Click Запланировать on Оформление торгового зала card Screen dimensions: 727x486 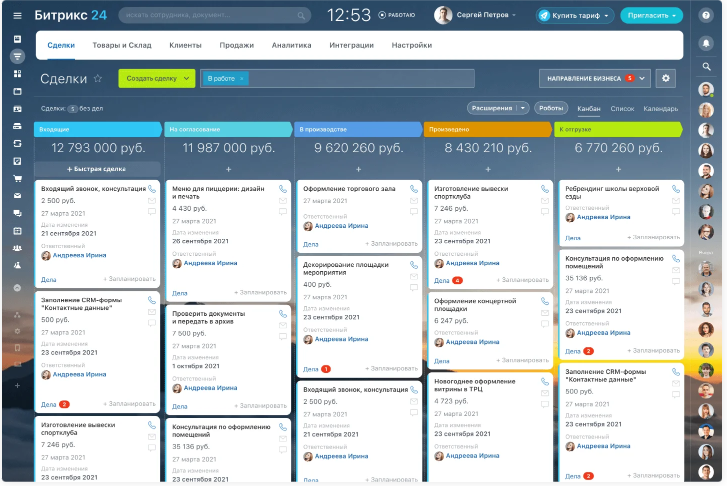391,243
